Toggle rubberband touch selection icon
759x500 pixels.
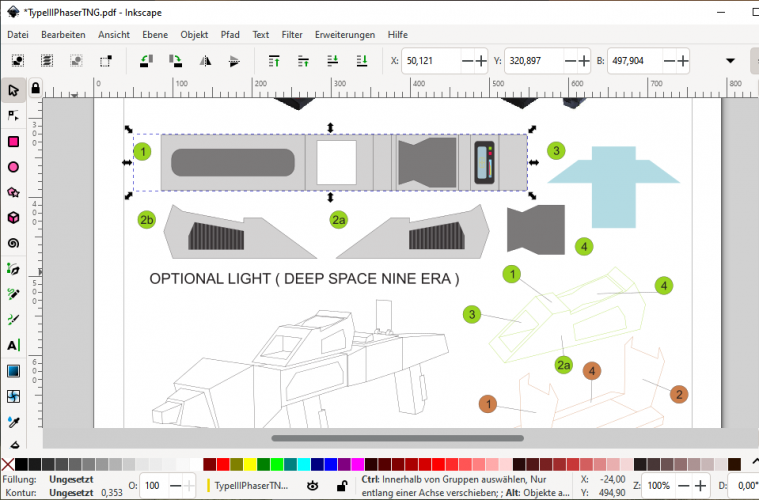click(x=106, y=61)
